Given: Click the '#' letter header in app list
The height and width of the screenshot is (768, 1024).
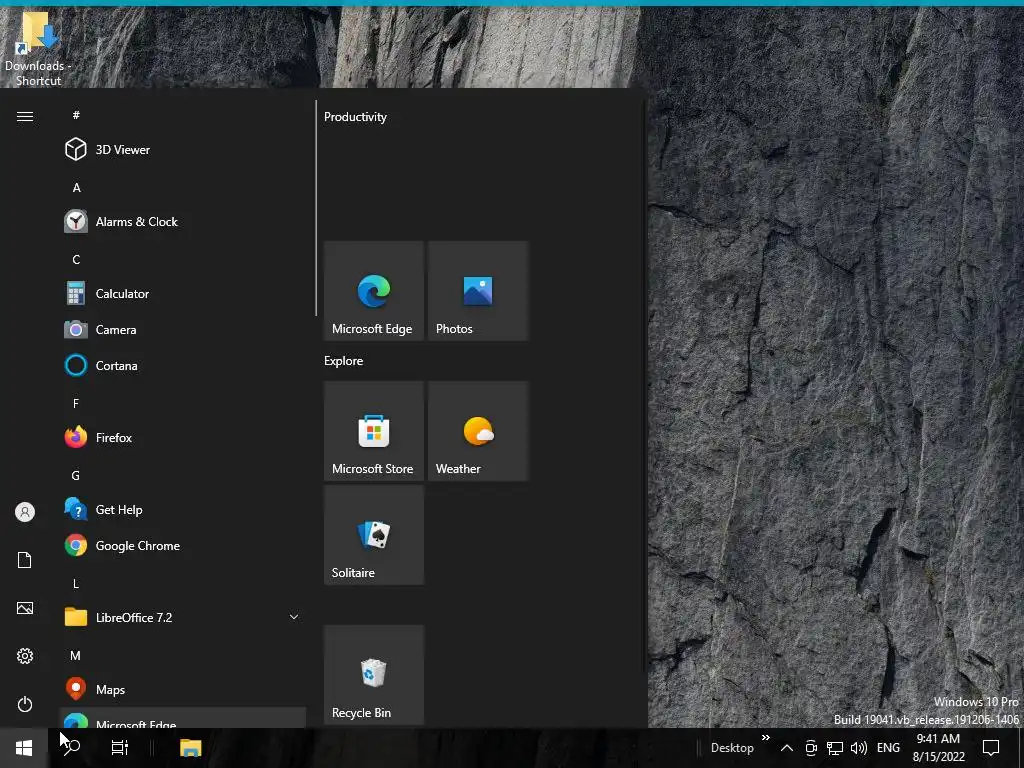Looking at the screenshot, I should coord(76,115).
